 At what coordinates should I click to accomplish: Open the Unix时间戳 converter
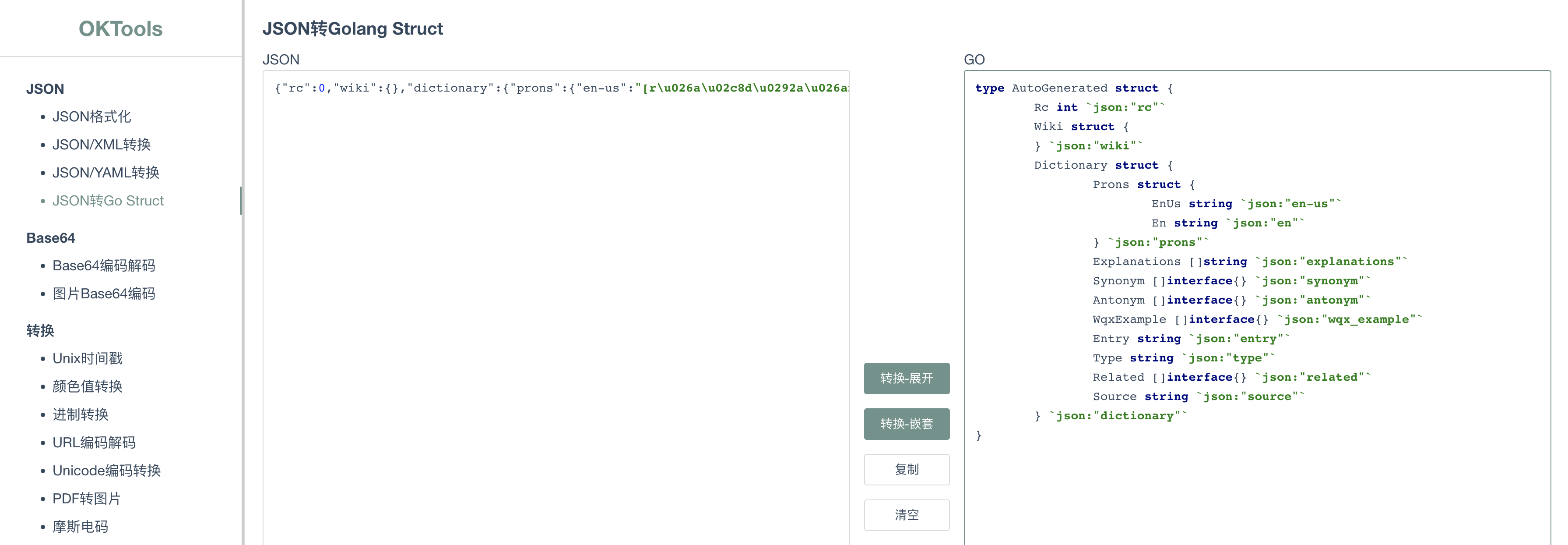click(x=87, y=358)
